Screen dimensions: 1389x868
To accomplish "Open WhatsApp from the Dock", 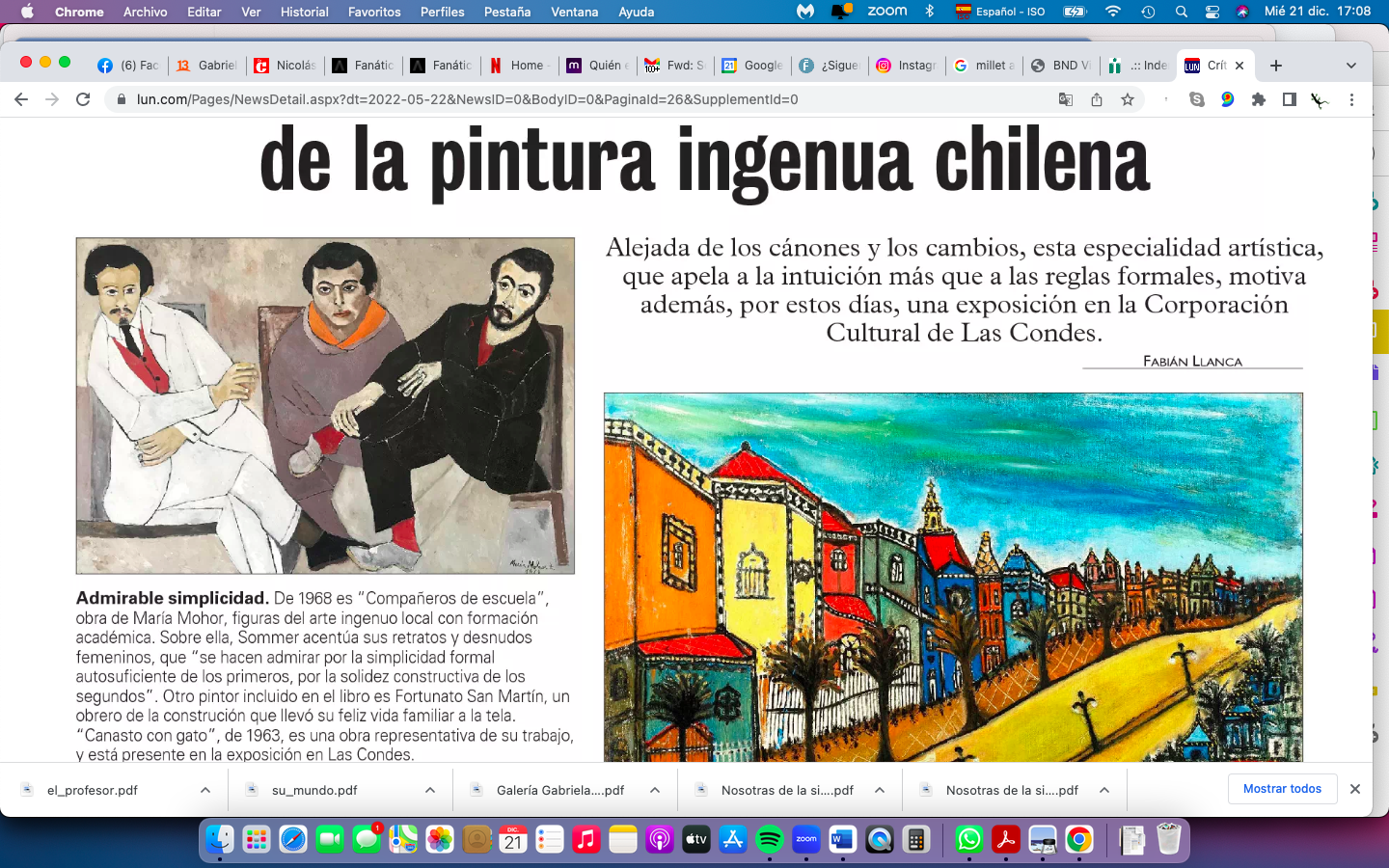I will (x=969, y=840).
